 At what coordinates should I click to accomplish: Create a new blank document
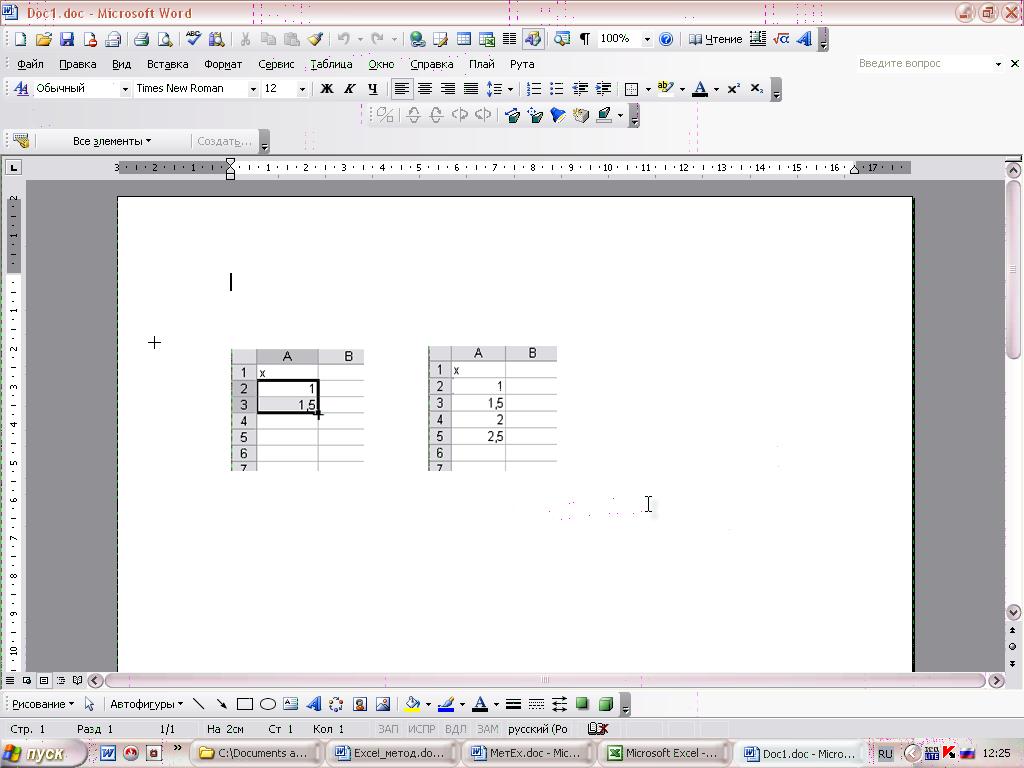coord(20,39)
